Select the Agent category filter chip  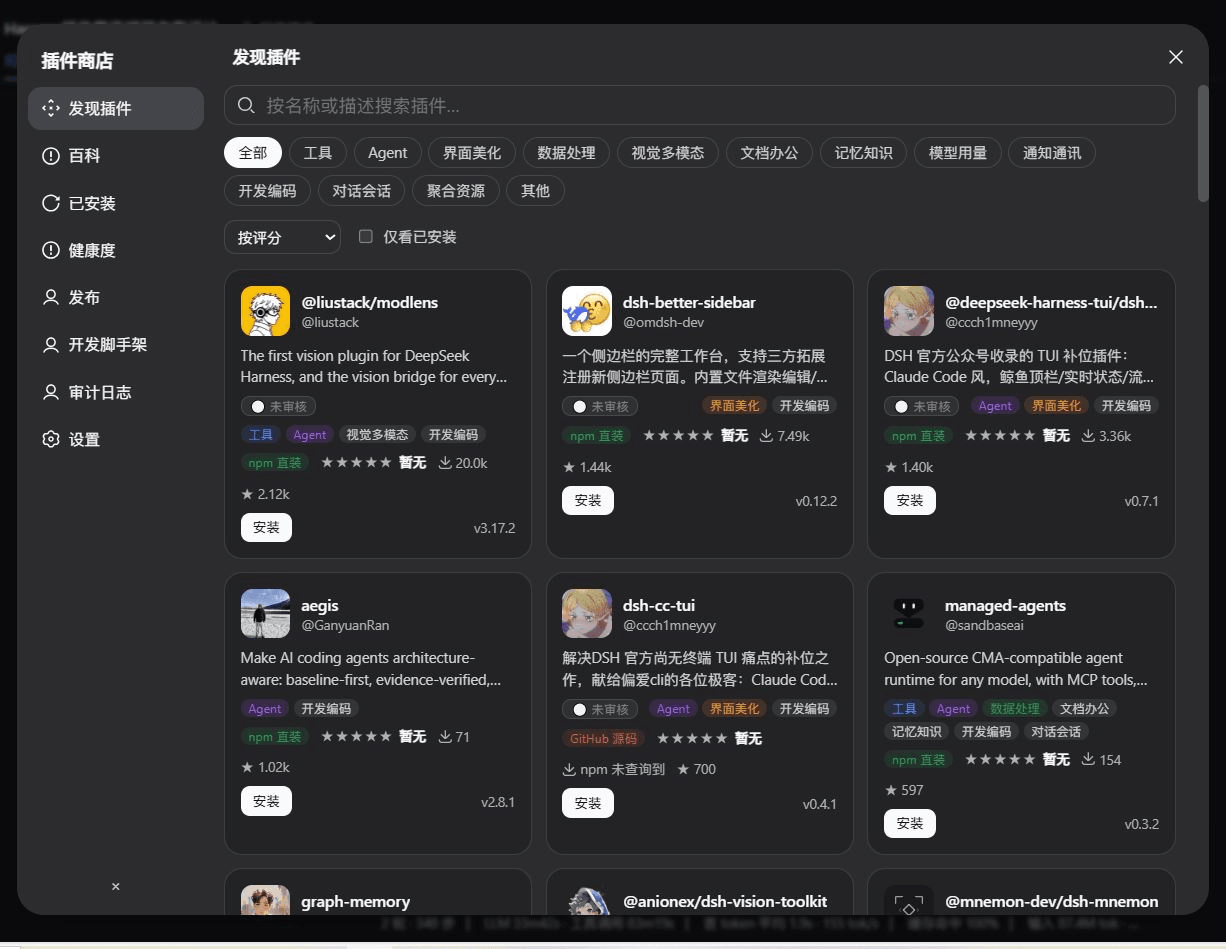387,153
